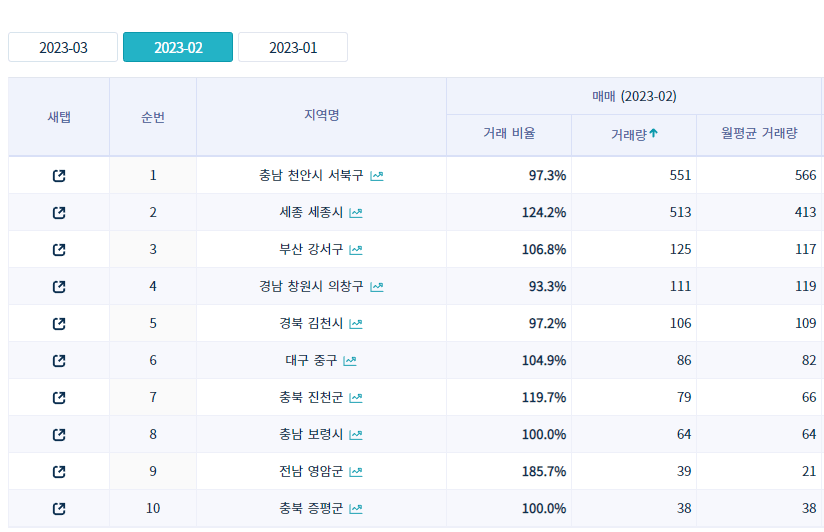Click the 매매 (2023-02) group header
Image resolution: width=824 pixels, height=532 pixels.
(634, 96)
